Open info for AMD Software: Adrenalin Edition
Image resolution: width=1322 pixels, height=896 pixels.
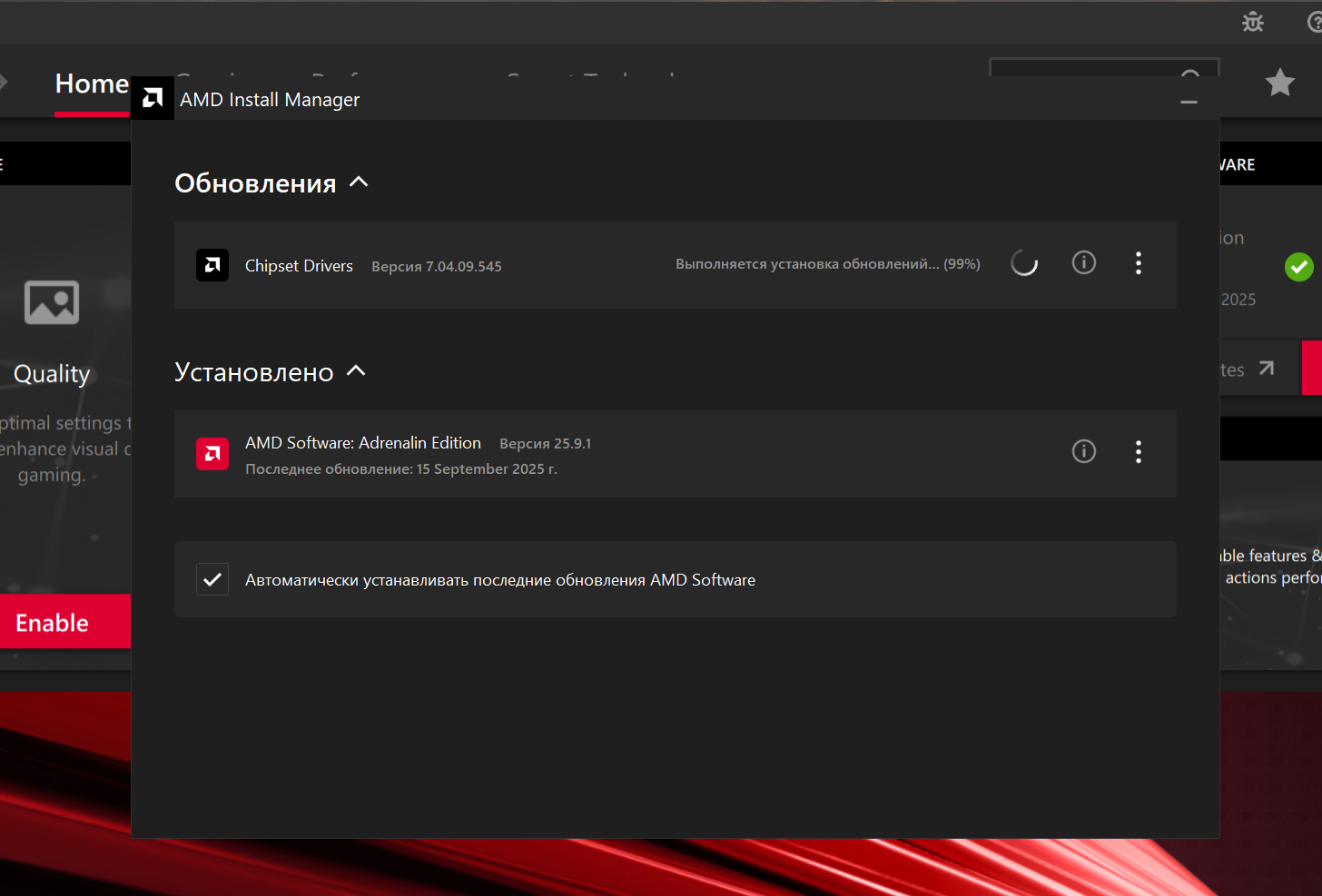(1084, 452)
